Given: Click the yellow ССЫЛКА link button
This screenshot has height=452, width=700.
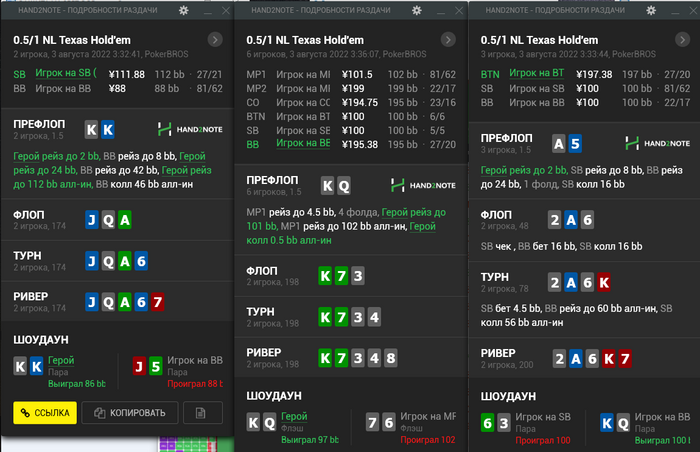Looking at the screenshot, I should (x=45, y=413).
